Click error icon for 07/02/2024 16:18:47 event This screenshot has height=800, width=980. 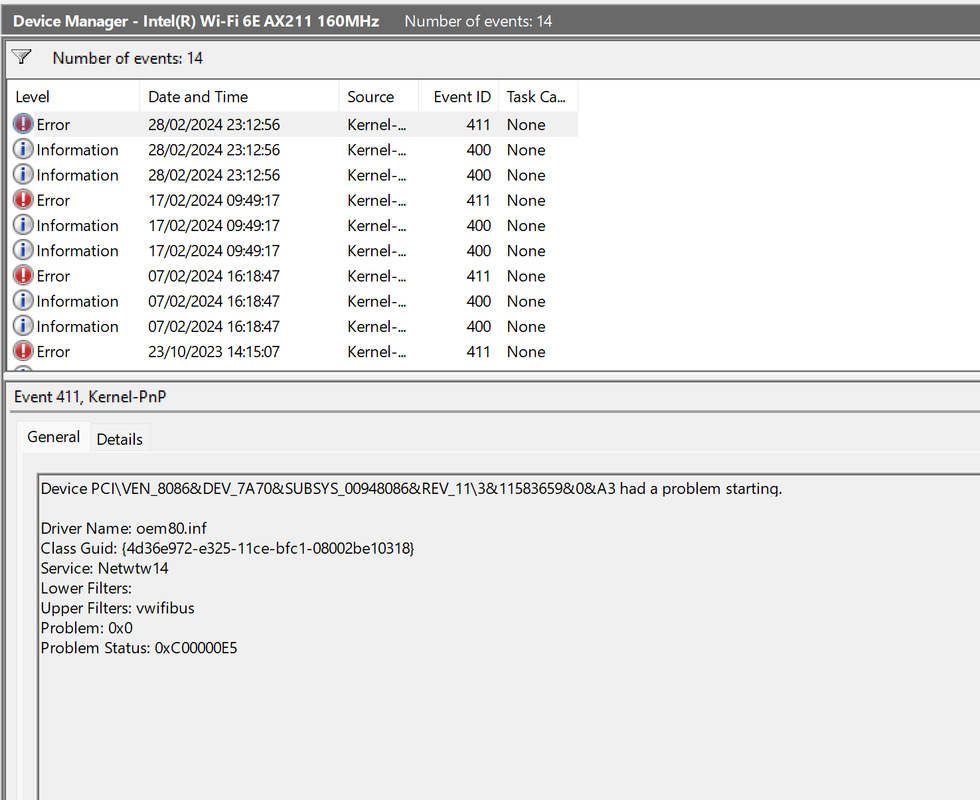(x=23, y=276)
